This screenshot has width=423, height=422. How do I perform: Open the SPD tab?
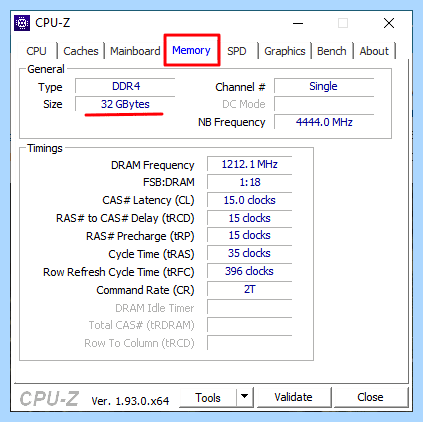point(237,51)
